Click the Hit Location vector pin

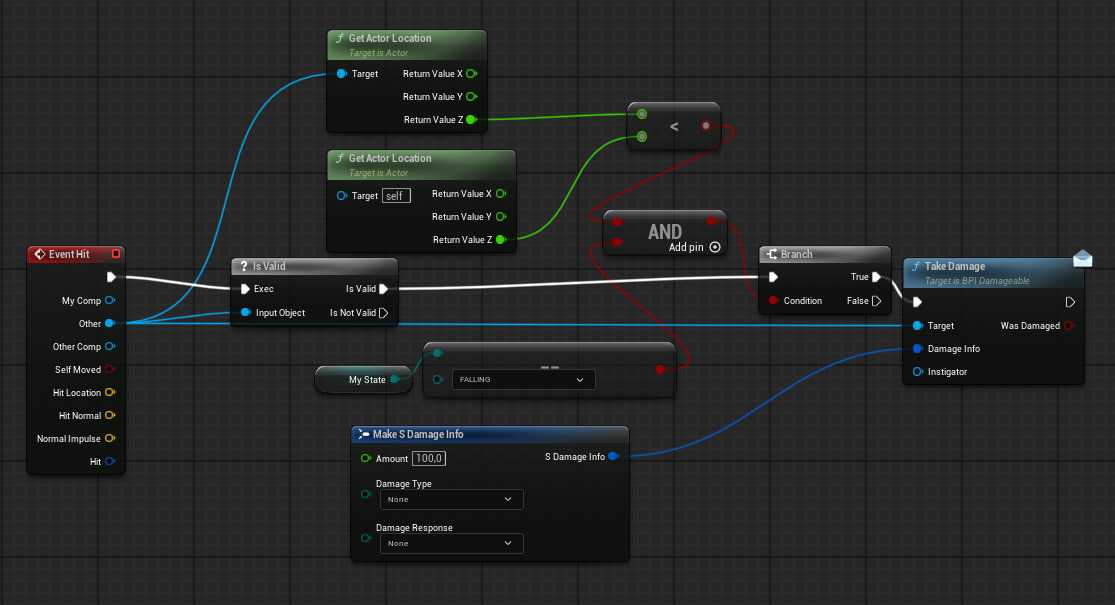click(x=110, y=392)
